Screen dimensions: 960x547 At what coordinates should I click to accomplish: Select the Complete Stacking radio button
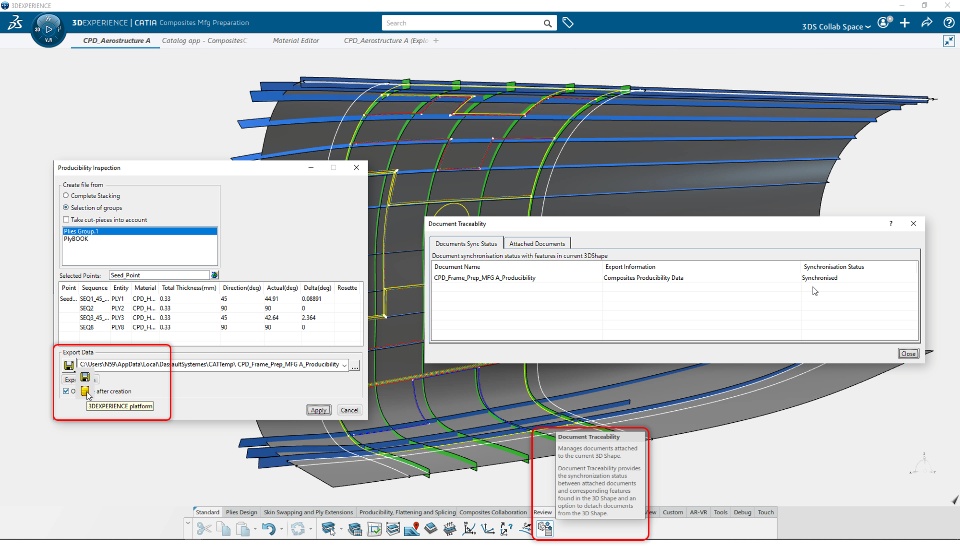[x=66, y=195]
